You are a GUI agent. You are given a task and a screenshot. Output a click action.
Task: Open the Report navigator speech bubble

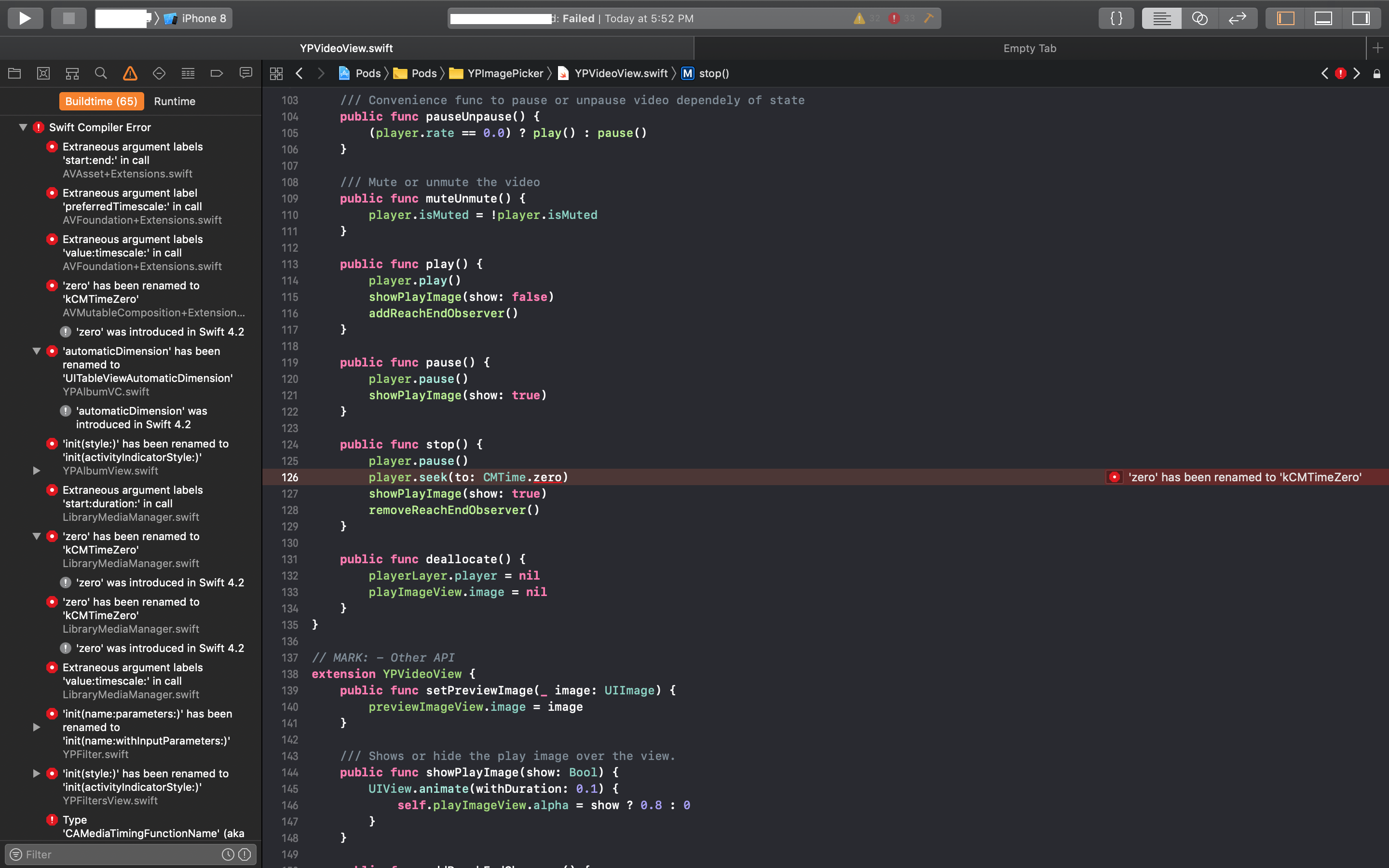[x=245, y=73]
